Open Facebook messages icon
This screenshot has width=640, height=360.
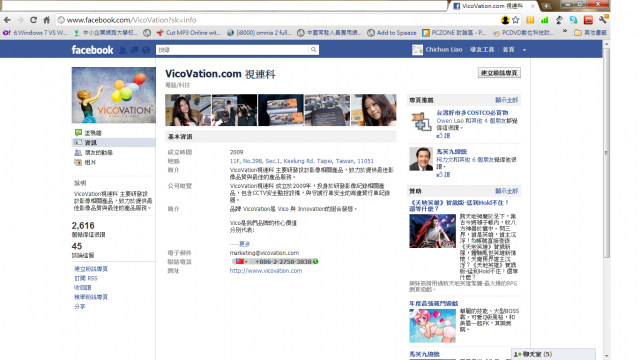tap(134, 50)
